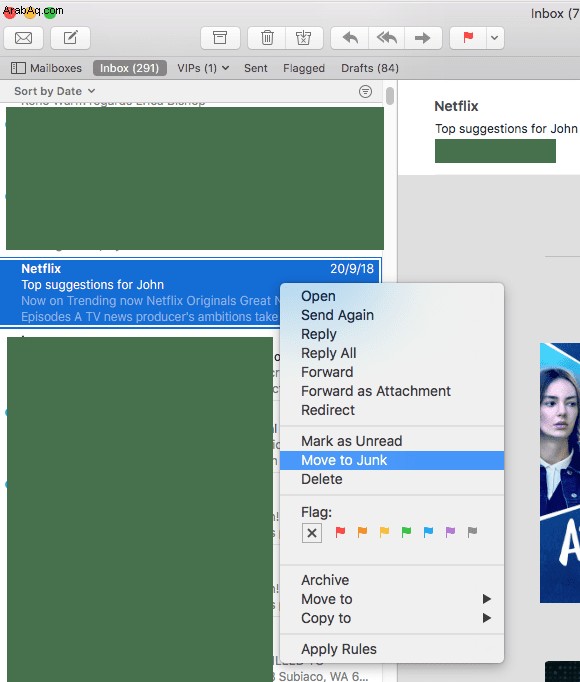Apply the yellow flag
Viewport: 580px width, 682px height.
pos(384,532)
